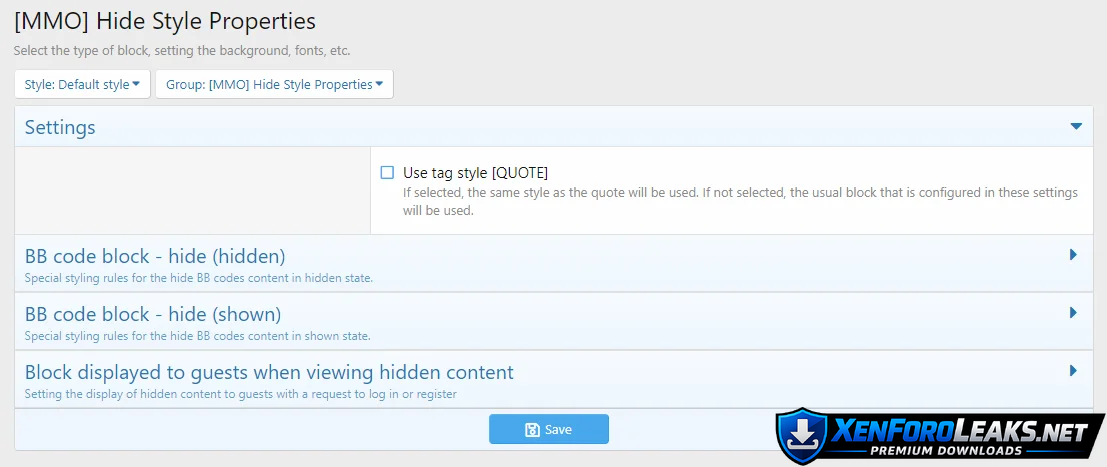This screenshot has width=1107, height=467.
Task: Open the Group: [MMO] Hide Style Properties dropdown
Action: click(x=274, y=85)
